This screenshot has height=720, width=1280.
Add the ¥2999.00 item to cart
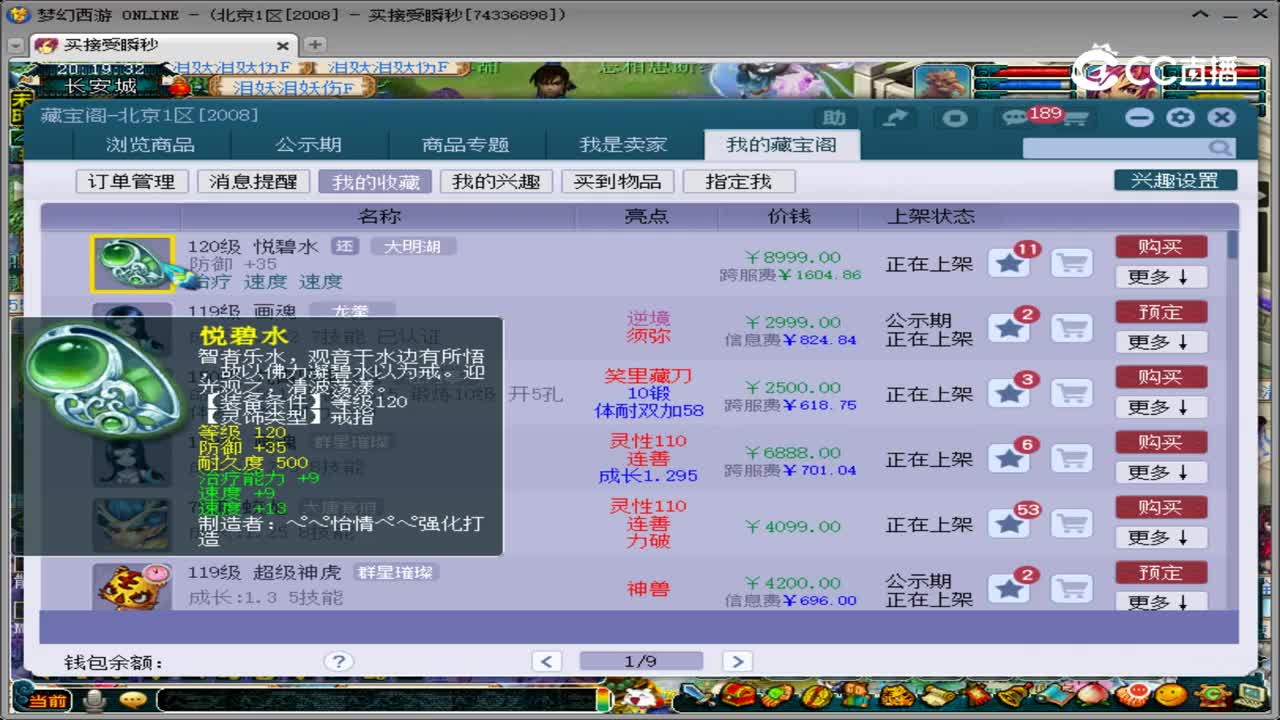tap(1072, 328)
